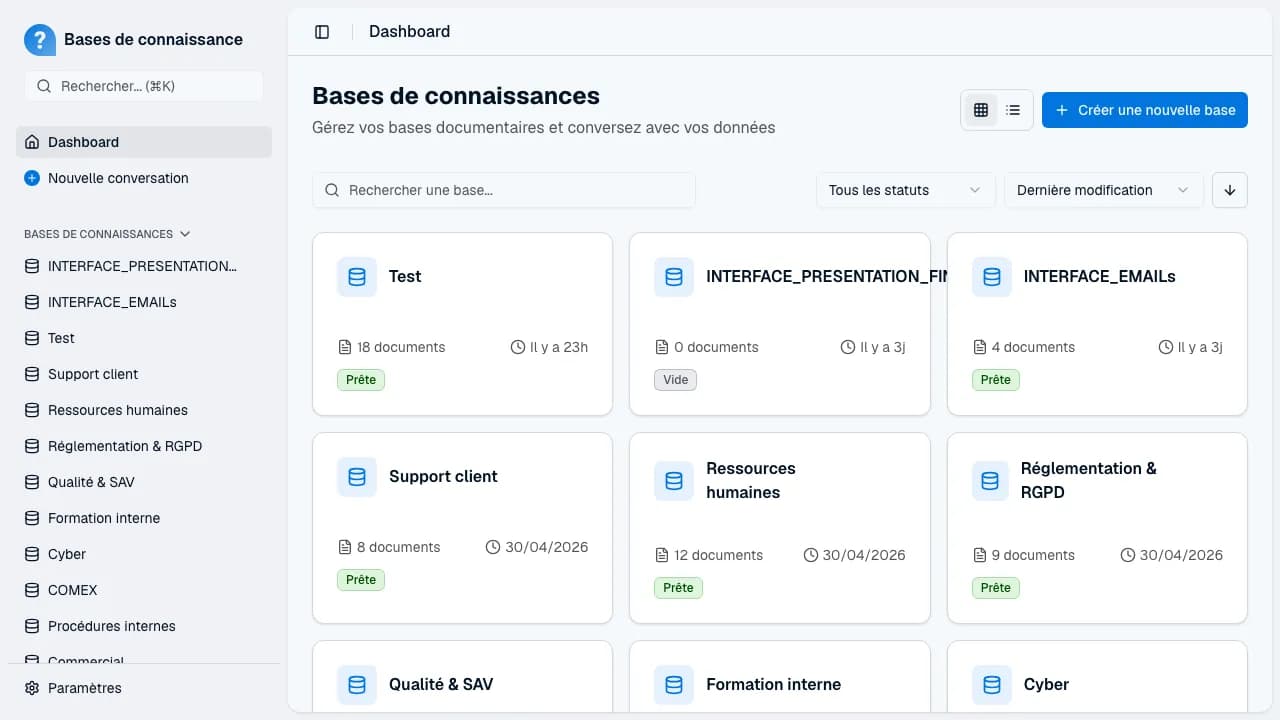Click Cyber card database icon
This screenshot has width=1280, height=720.
point(992,685)
